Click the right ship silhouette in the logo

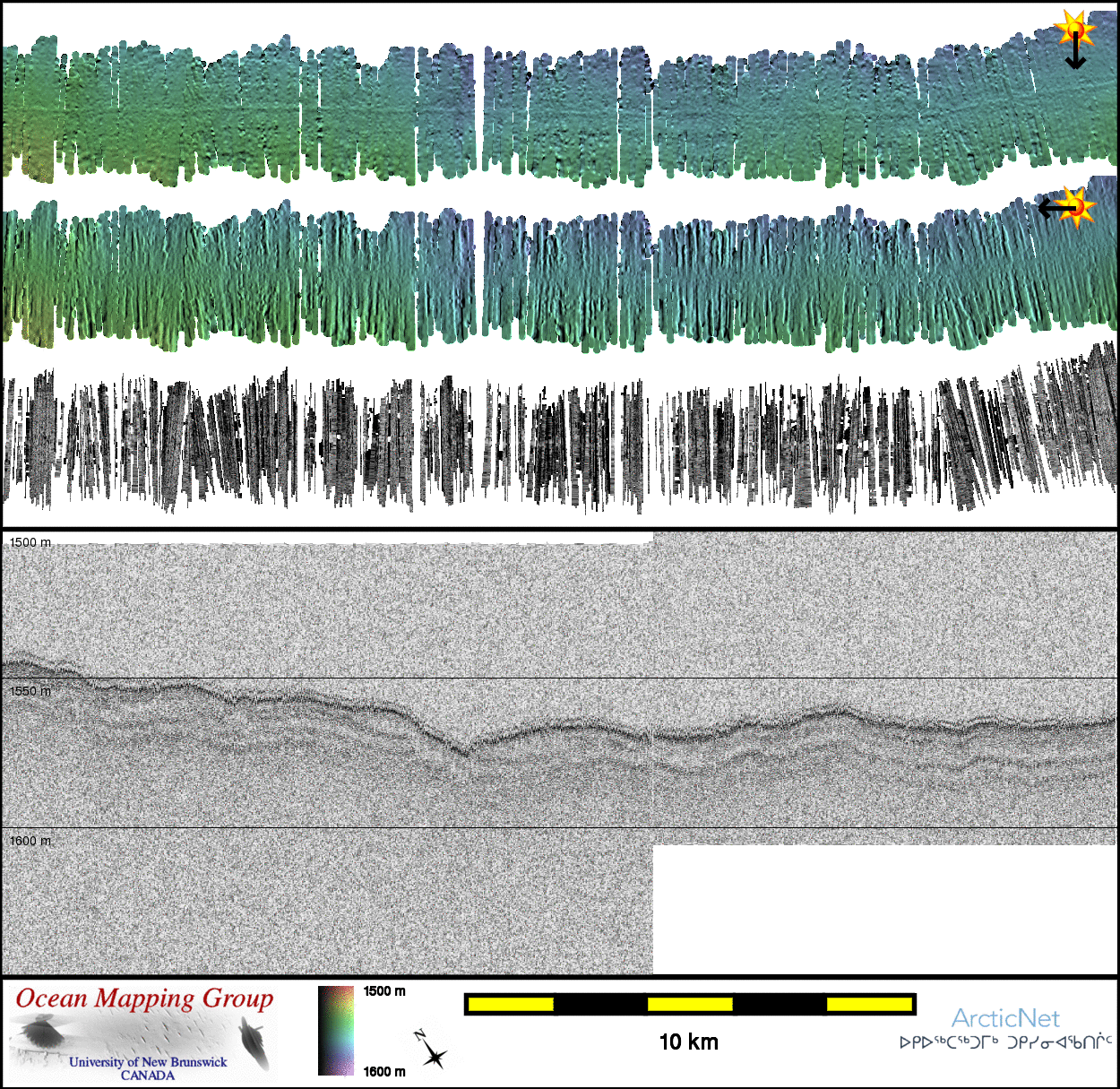tap(255, 1042)
